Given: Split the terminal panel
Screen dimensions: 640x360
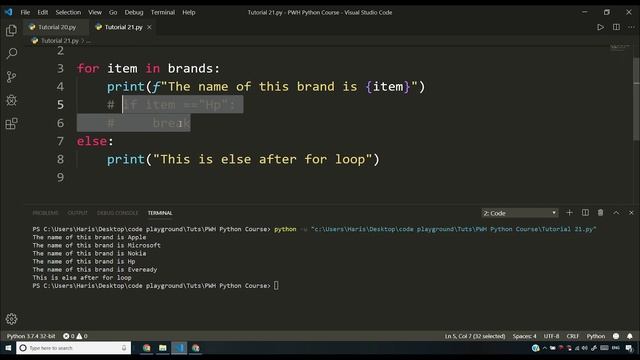Looking at the screenshot, I should (585, 213).
